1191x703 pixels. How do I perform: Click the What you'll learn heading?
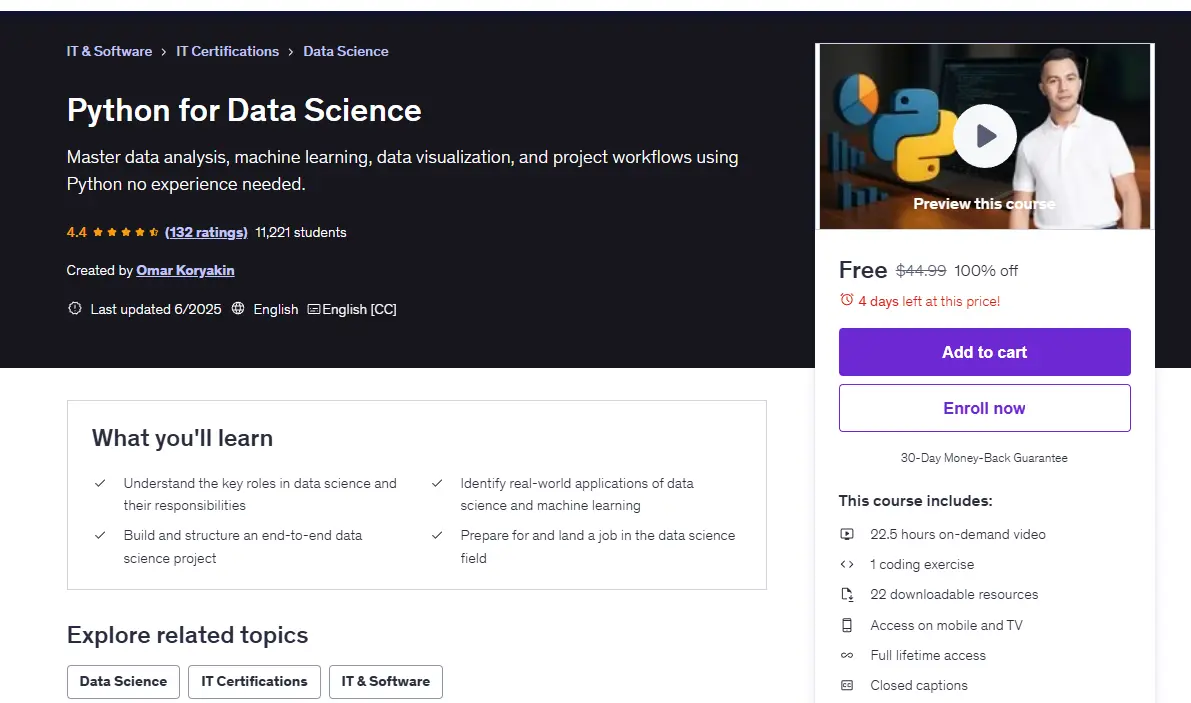[x=182, y=438]
